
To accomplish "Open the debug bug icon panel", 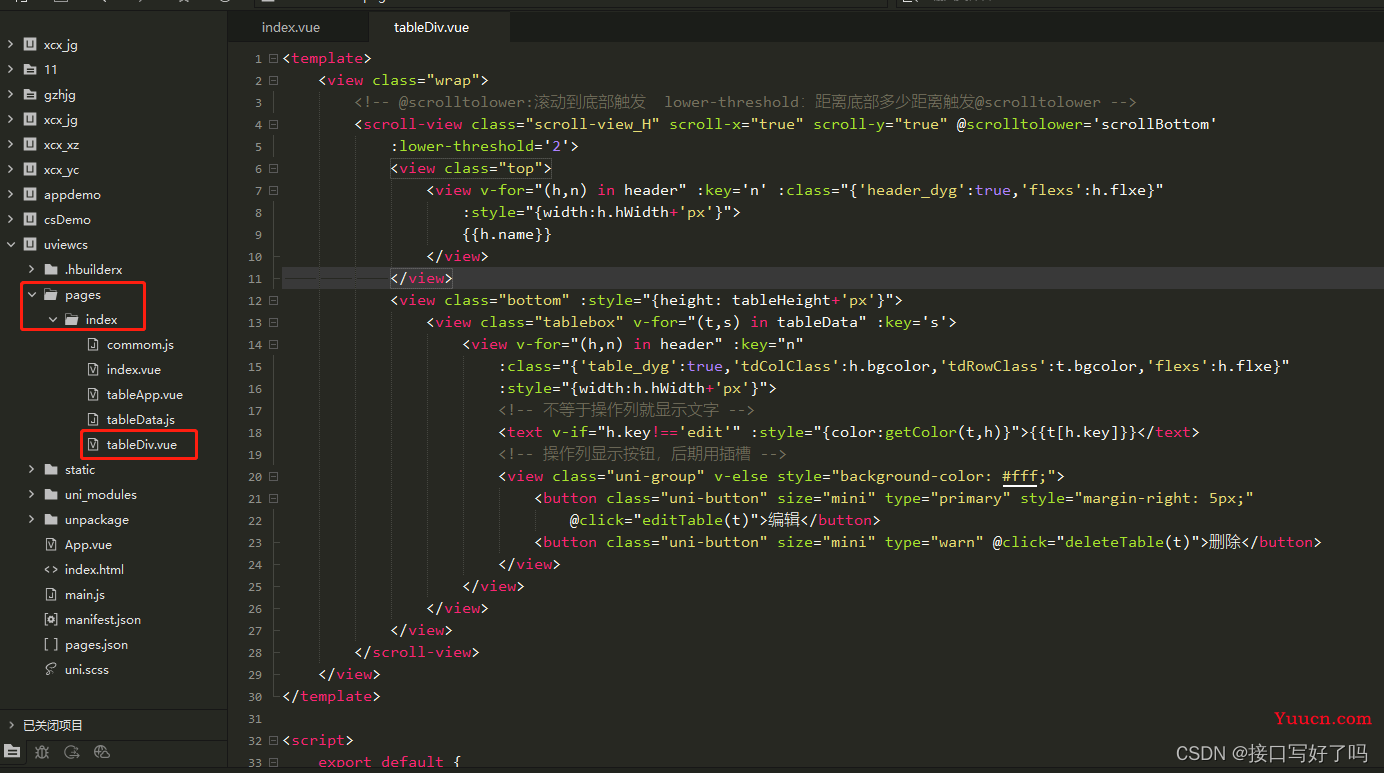I will coord(42,752).
